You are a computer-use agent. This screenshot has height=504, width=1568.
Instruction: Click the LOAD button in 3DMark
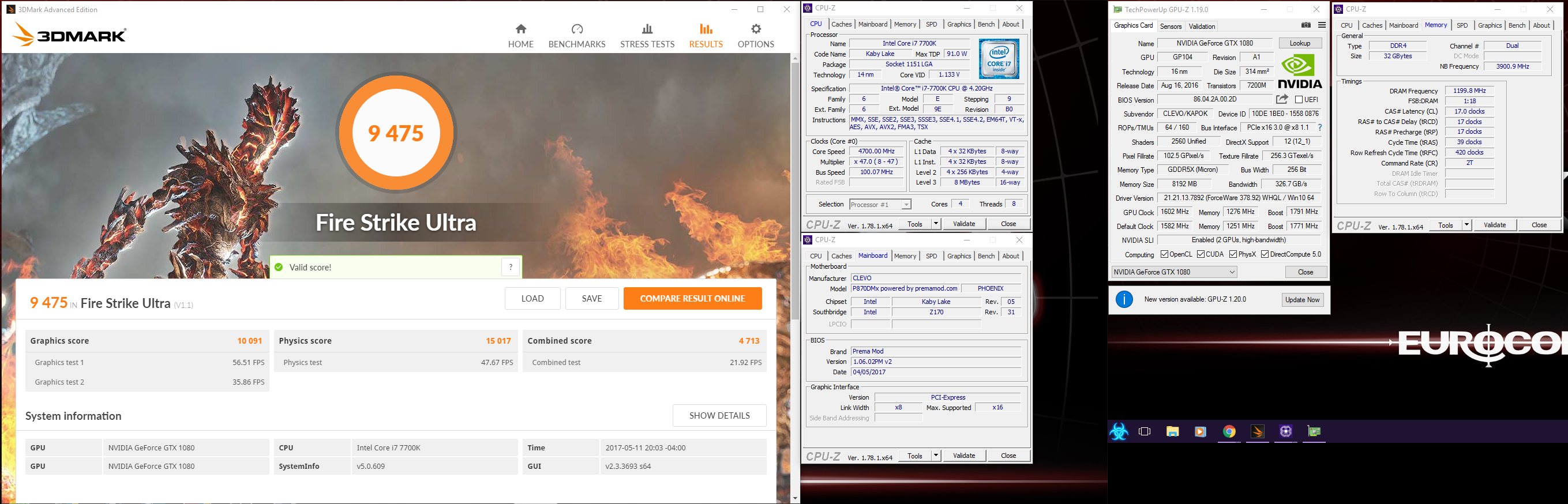click(x=532, y=298)
